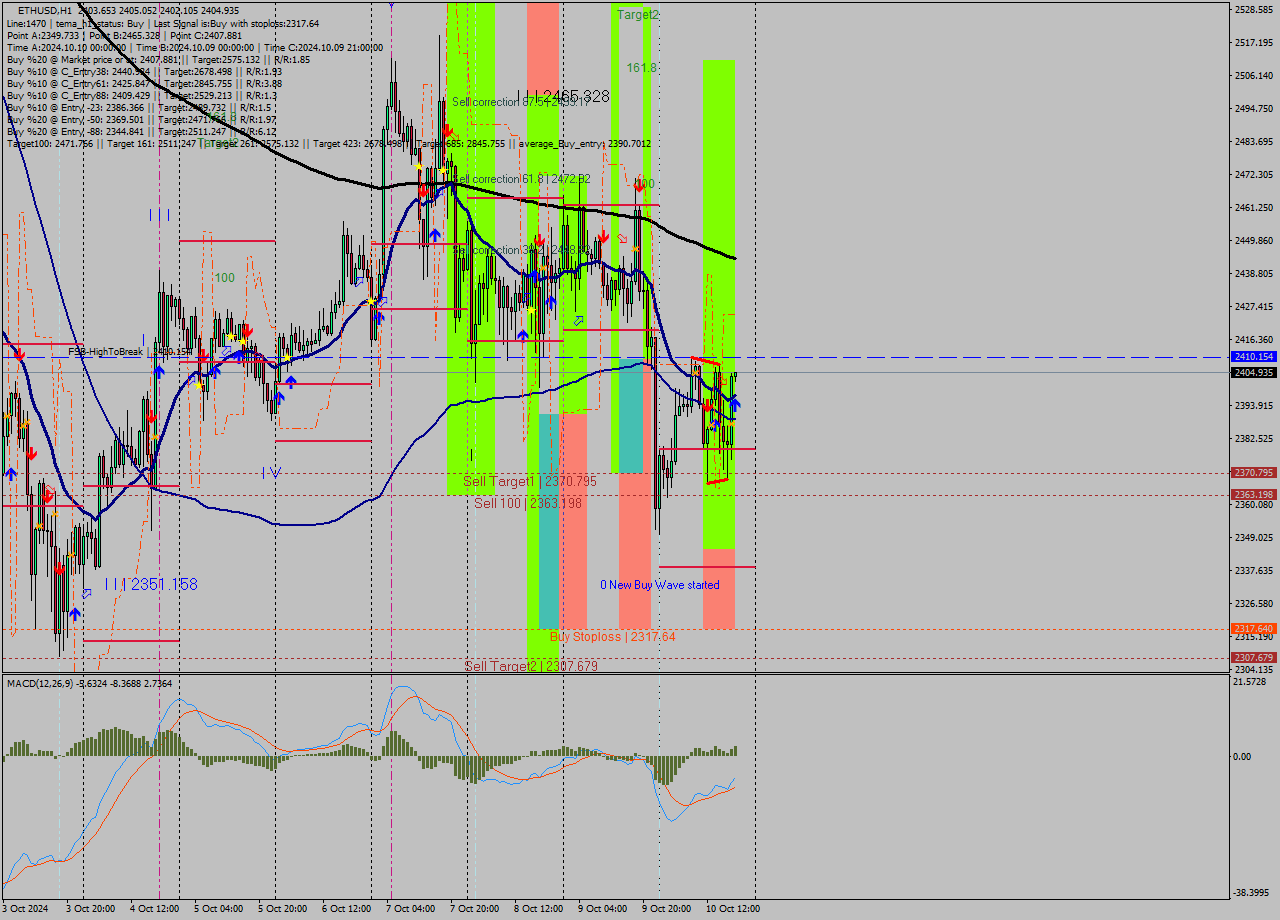
Task: Click the ETHUSD,H1 chart title text
Action: (x=44, y=10)
